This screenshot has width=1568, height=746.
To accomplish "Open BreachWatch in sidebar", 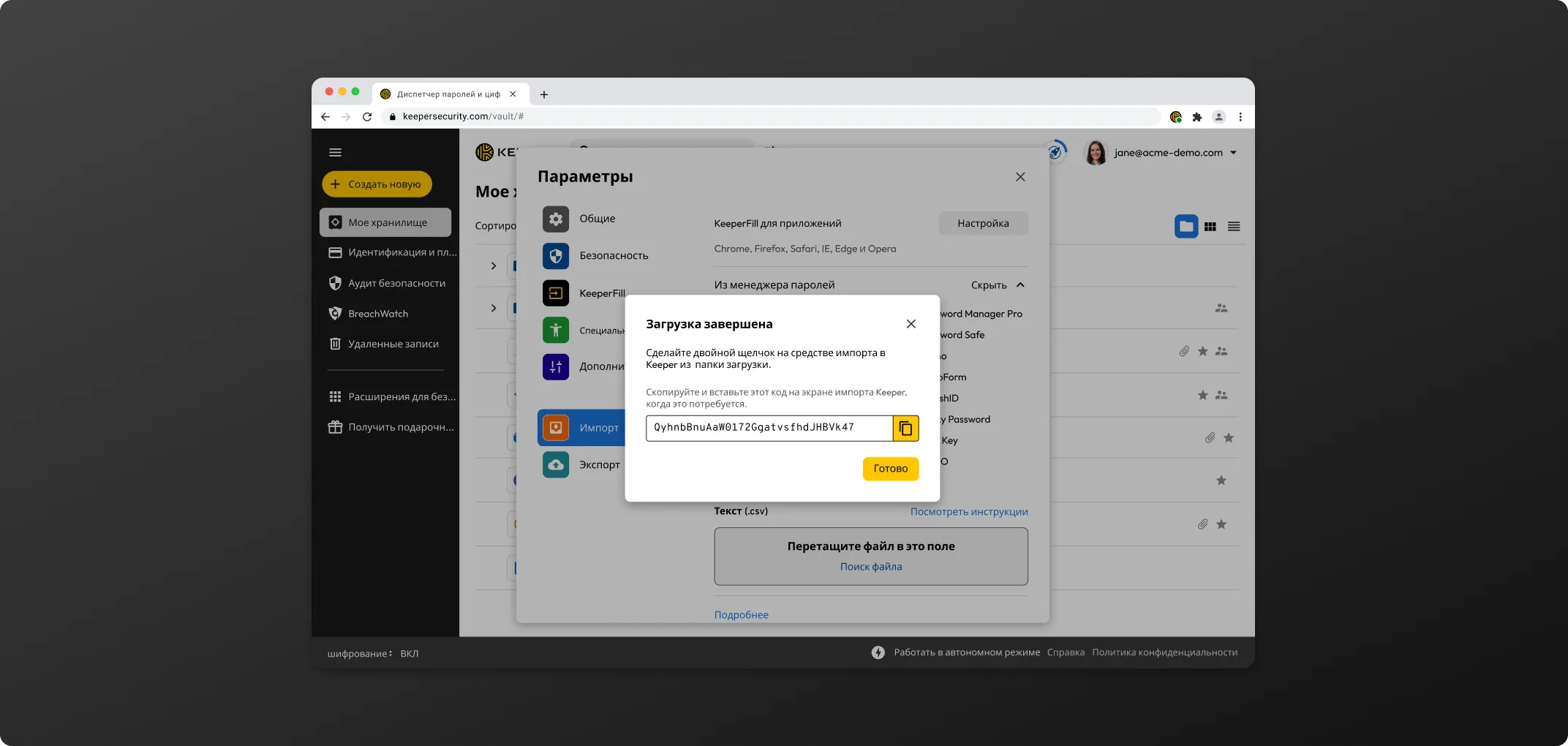I will [369, 314].
